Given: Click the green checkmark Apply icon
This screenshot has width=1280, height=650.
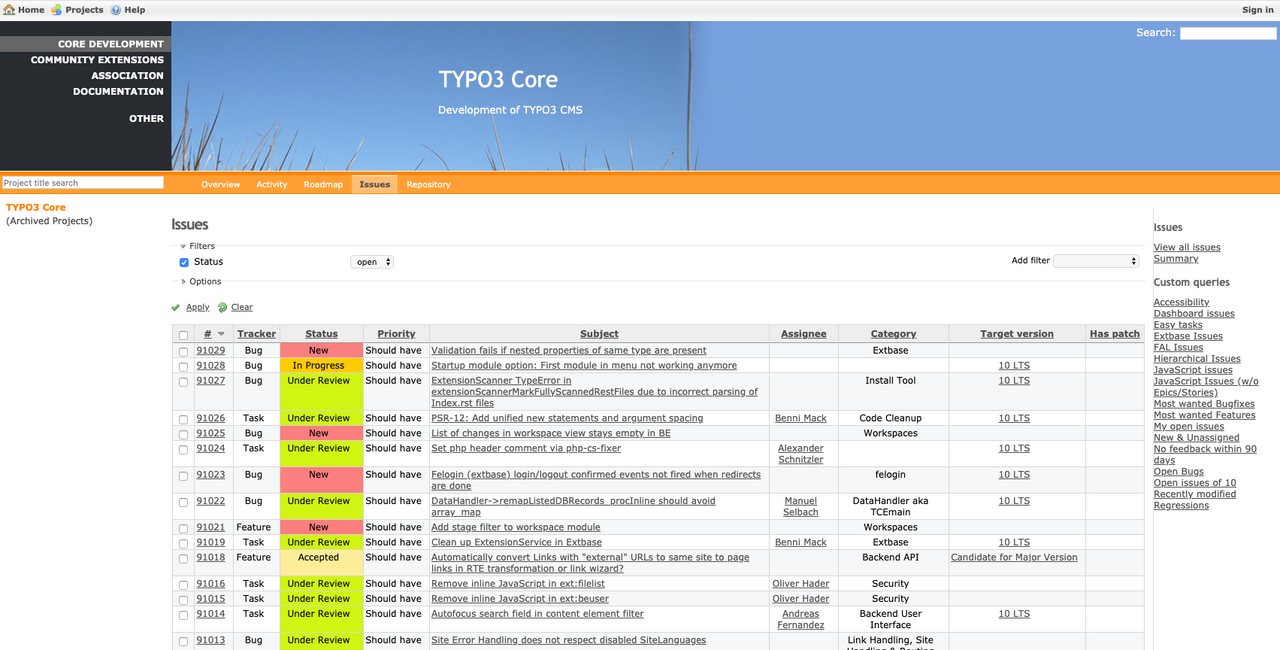Looking at the screenshot, I should tap(176, 308).
